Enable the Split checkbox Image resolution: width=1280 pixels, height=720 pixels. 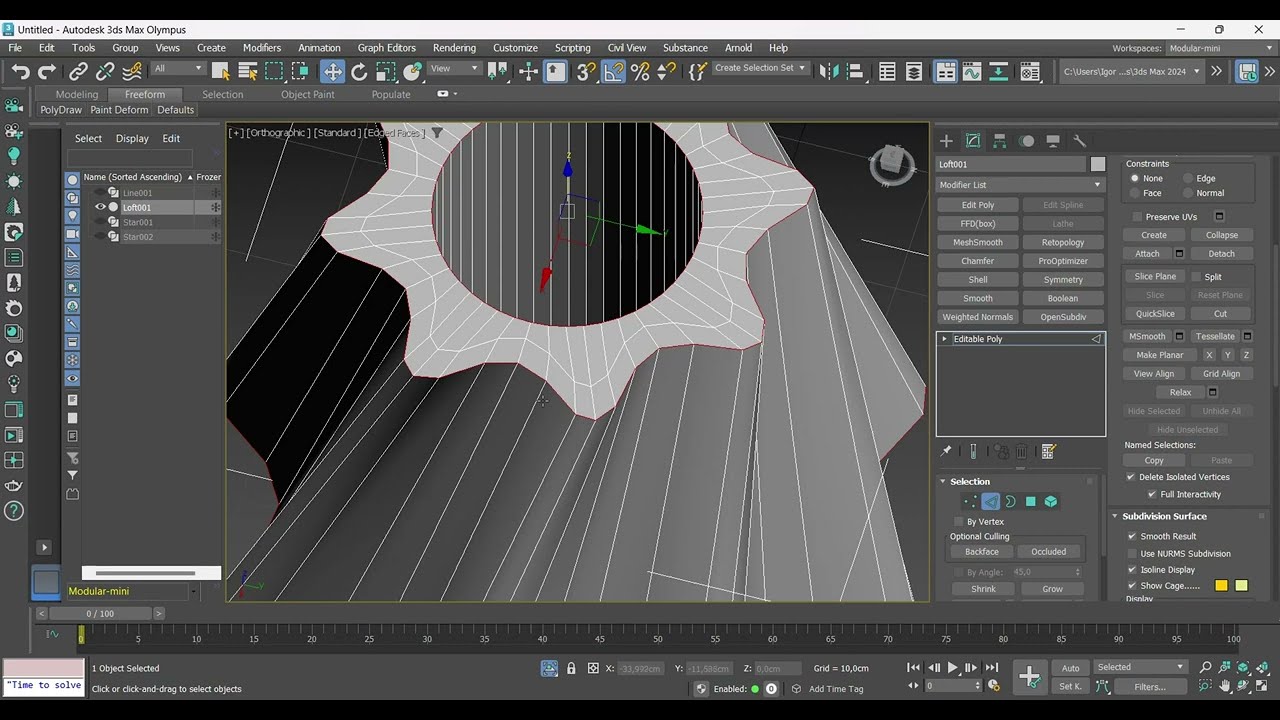click(1195, 277)
